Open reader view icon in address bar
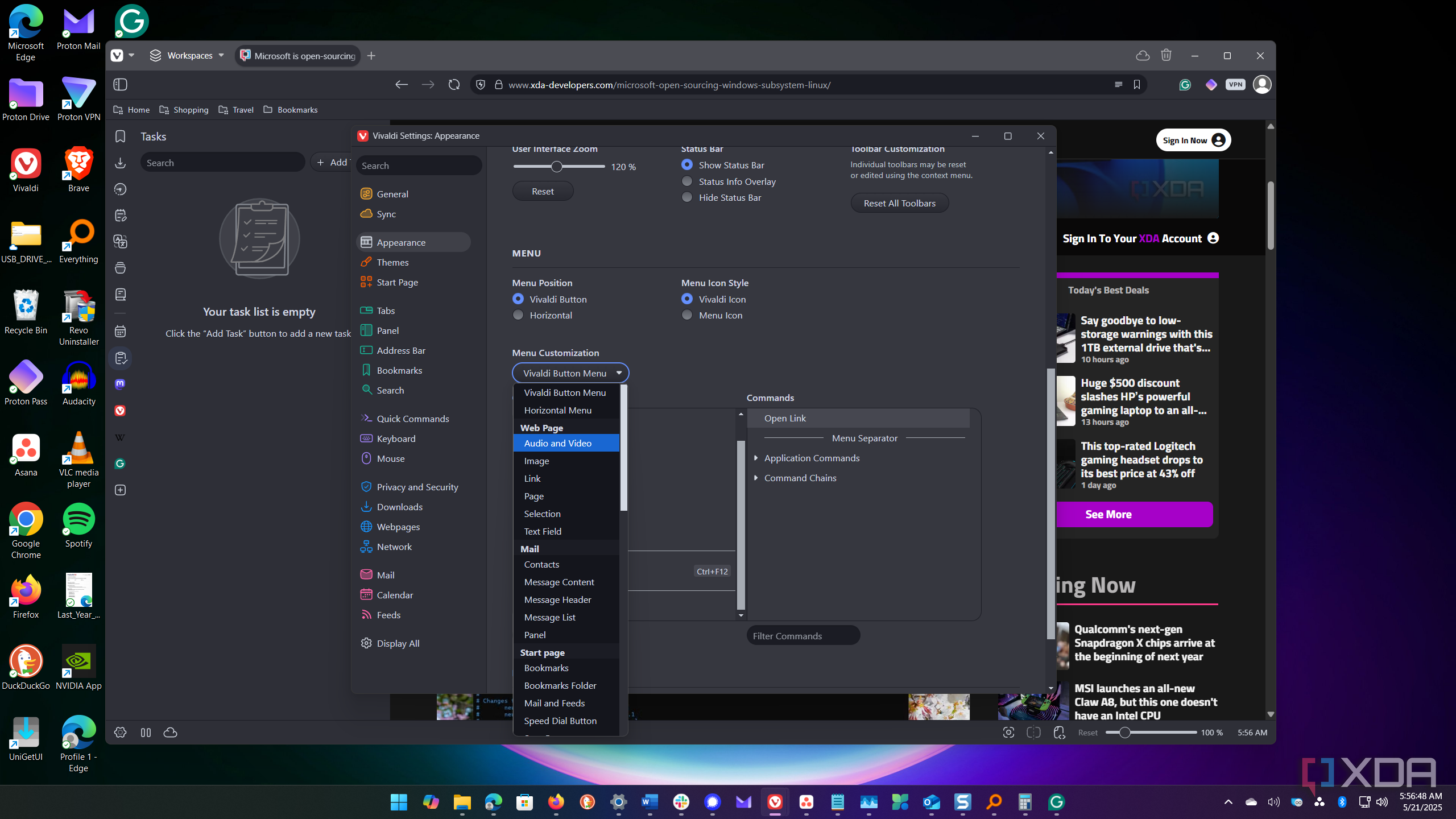Viewport: 1456px width, 819px height. (1118, 85)
